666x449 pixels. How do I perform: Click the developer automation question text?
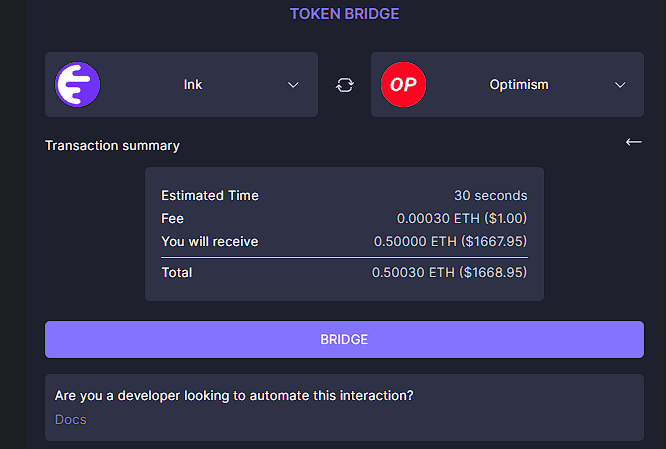point(234,395)
